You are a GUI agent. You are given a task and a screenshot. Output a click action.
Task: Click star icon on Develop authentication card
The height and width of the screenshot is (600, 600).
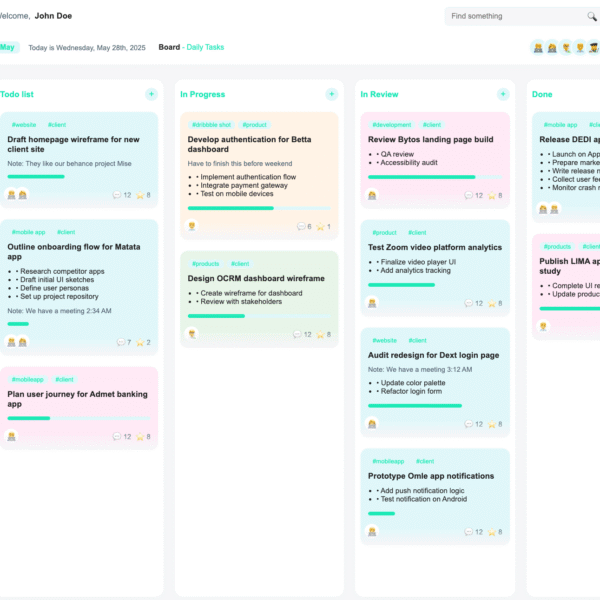[x=320, y=227]
